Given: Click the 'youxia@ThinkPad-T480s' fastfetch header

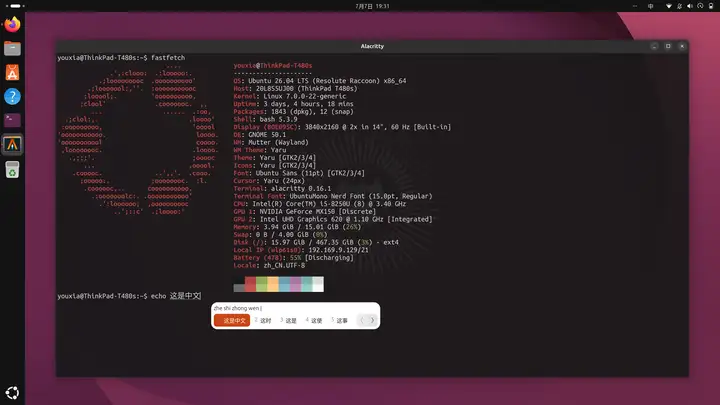Looking at the screenshot, I should pyautogui.click(x=273, y=66).
